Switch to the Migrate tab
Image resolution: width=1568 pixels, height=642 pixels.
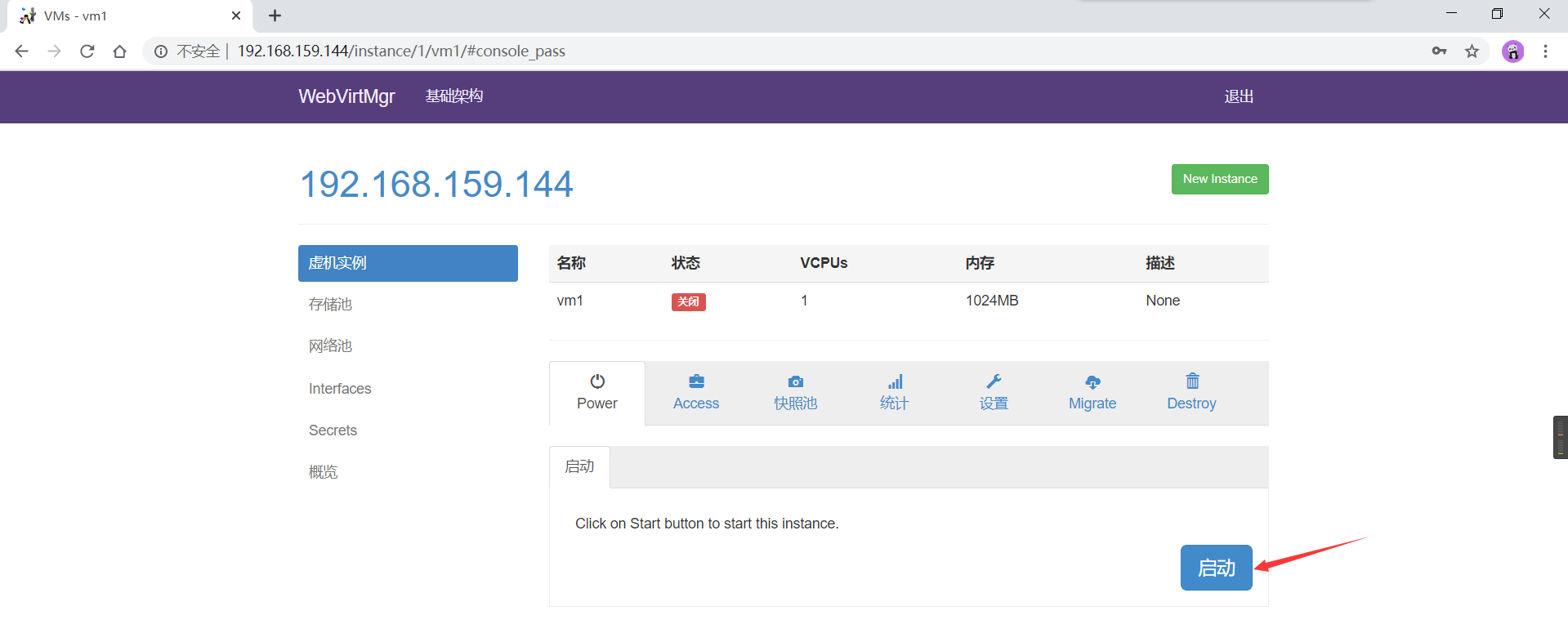click(1092, 393)
